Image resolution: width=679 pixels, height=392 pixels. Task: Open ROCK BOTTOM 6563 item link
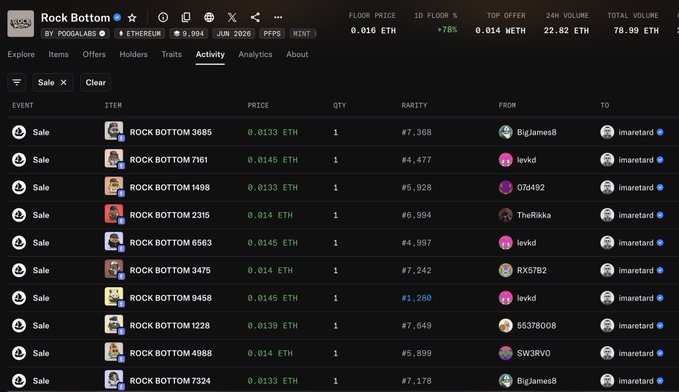coord(171,243)
